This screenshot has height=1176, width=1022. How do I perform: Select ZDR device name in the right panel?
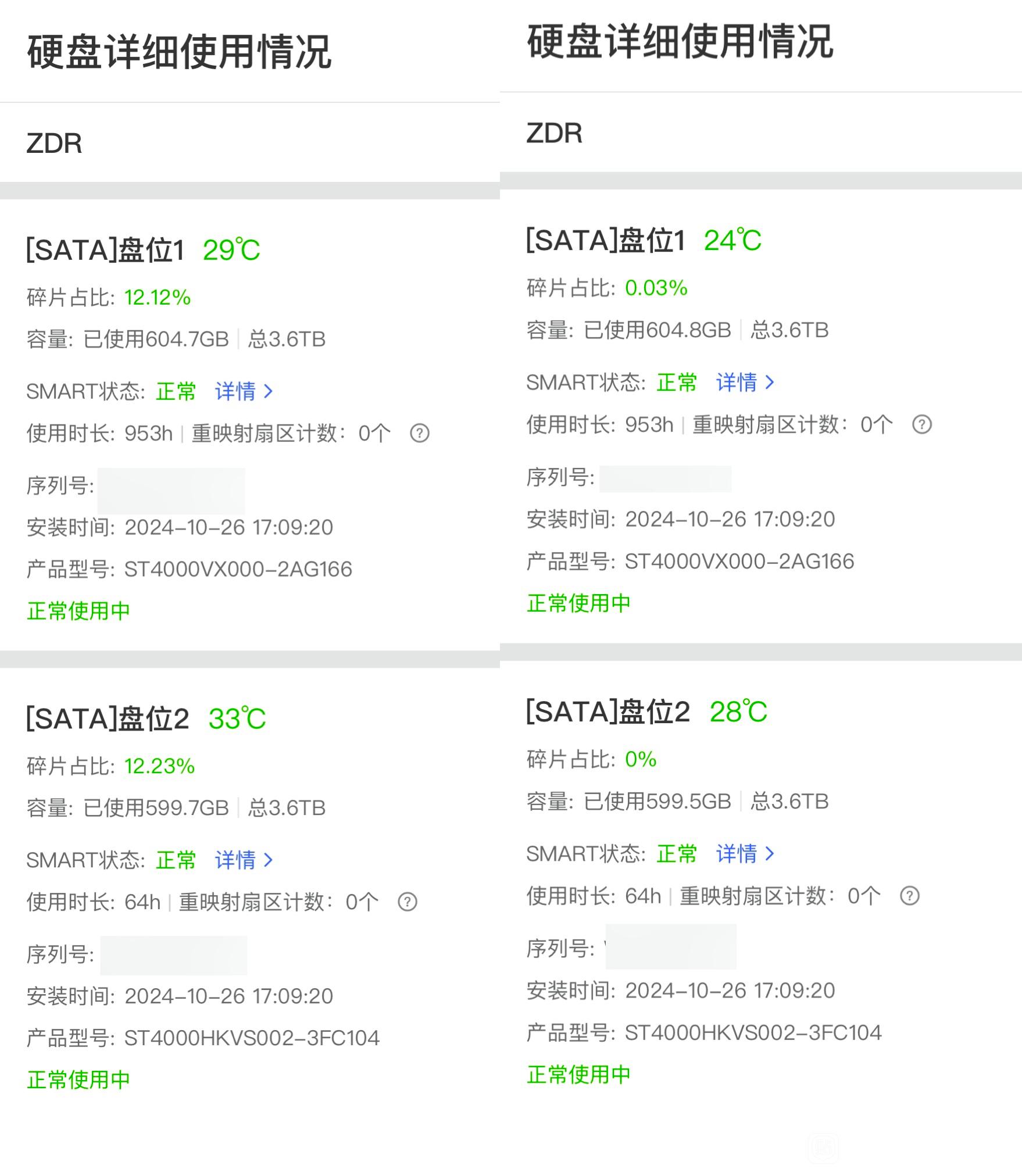click(x=554, y=133)
